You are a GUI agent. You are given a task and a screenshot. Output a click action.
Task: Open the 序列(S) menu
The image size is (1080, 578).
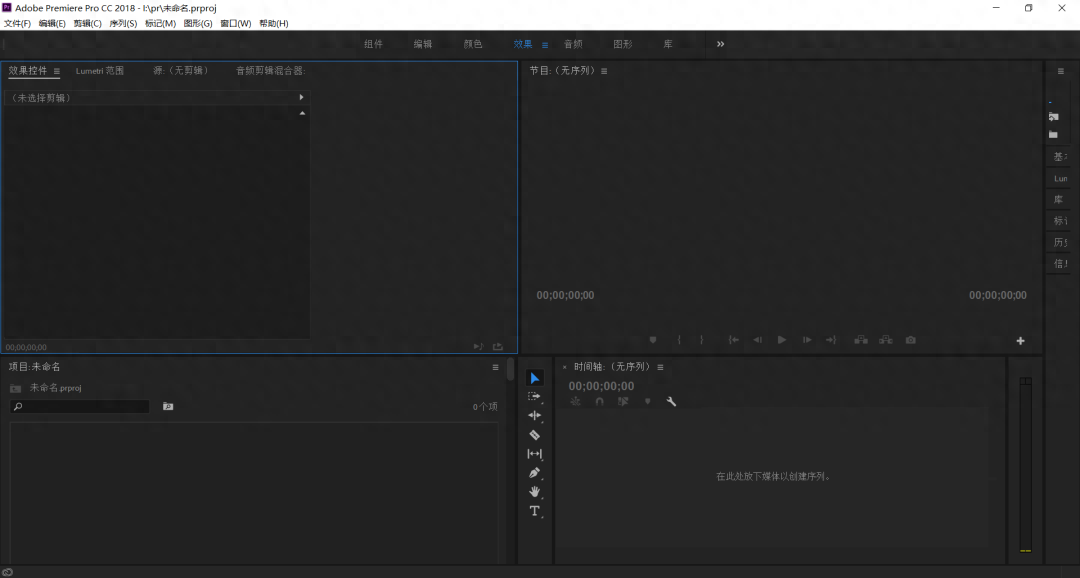[123, 23]
